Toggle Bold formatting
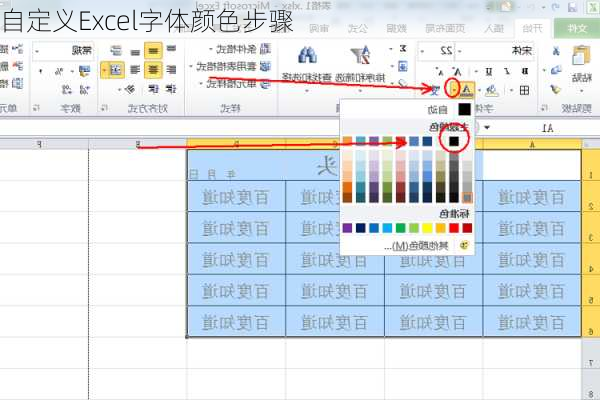The image size is (600, 400). tap(525, 72)
